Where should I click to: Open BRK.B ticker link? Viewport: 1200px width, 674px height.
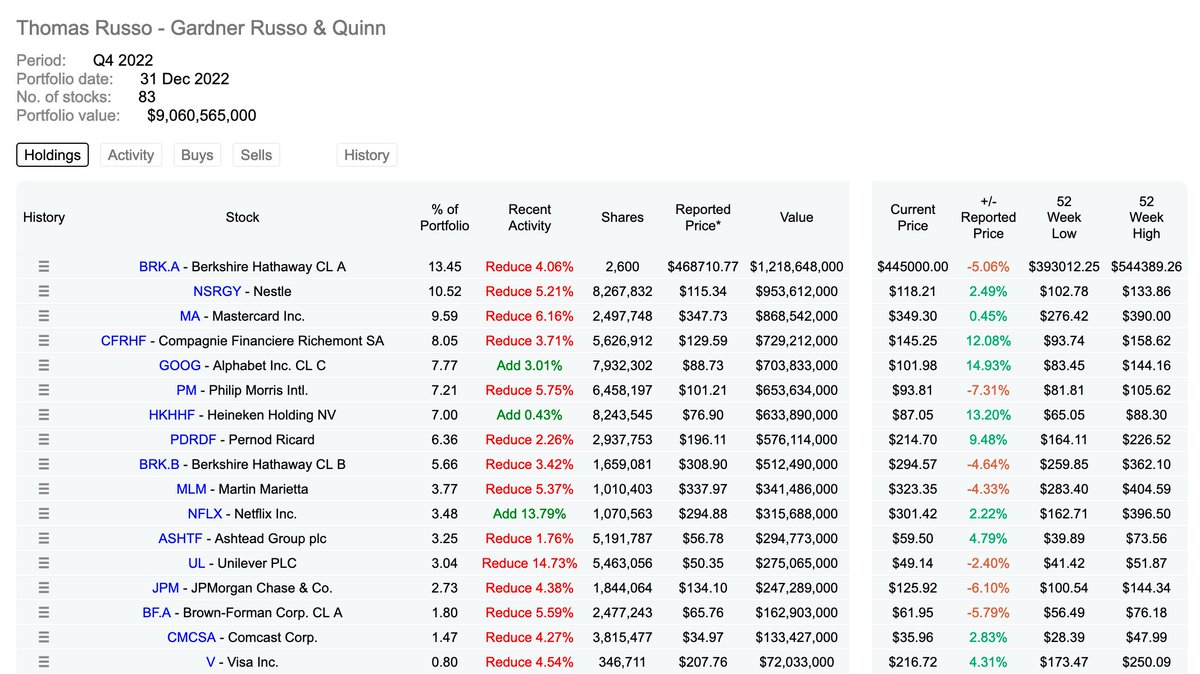coord(159,464)
